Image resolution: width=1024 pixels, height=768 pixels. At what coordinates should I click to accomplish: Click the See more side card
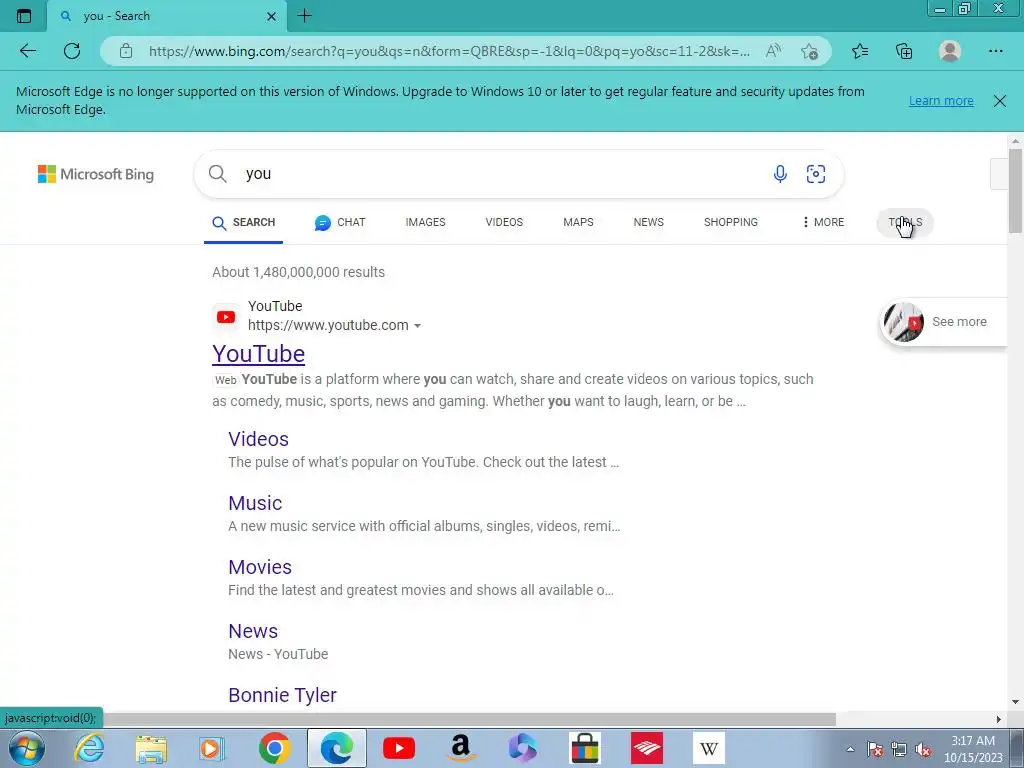tap(944, 321)
